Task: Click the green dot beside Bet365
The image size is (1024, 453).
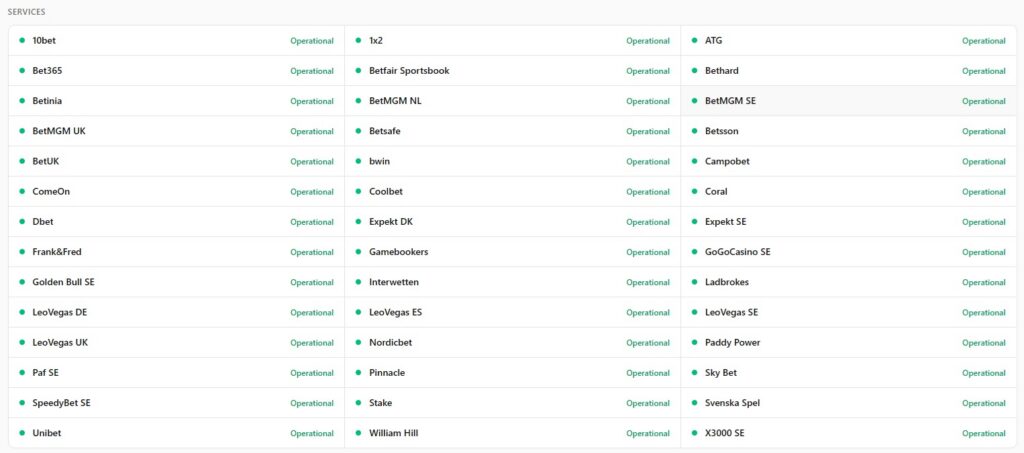Action: tap(22, 70)
